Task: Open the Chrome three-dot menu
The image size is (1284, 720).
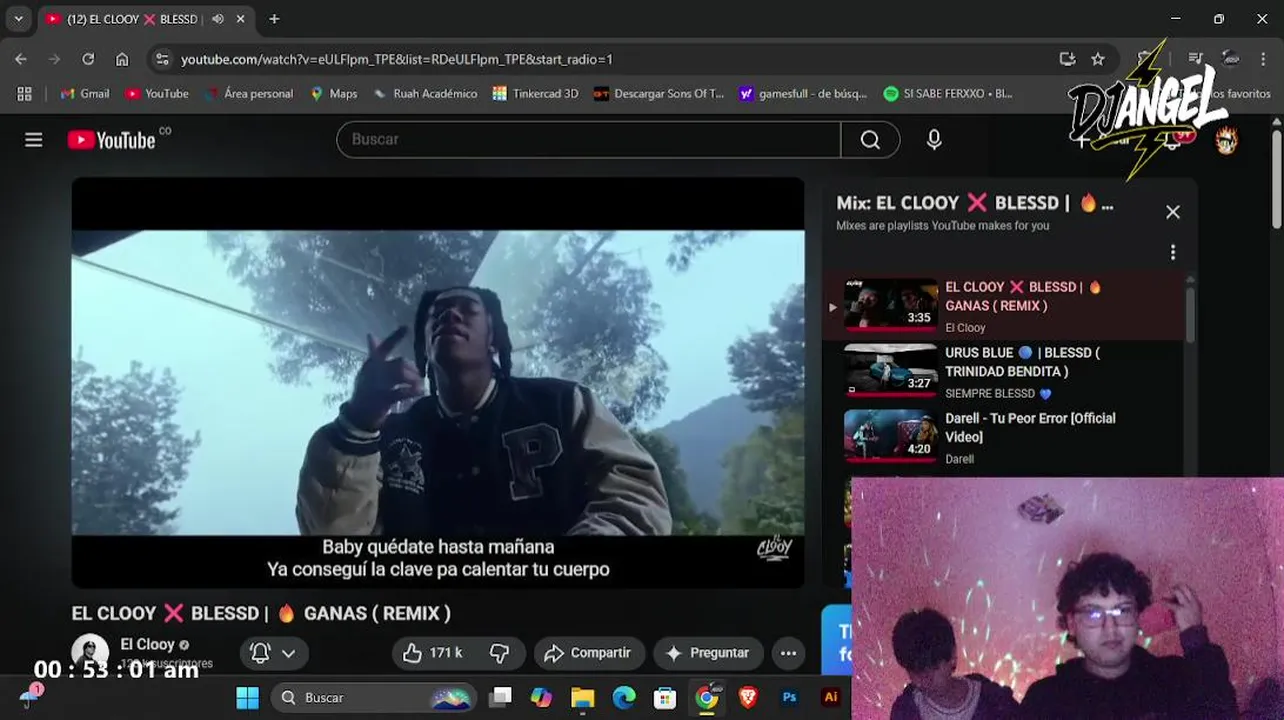Action: tap(1265, 59)
